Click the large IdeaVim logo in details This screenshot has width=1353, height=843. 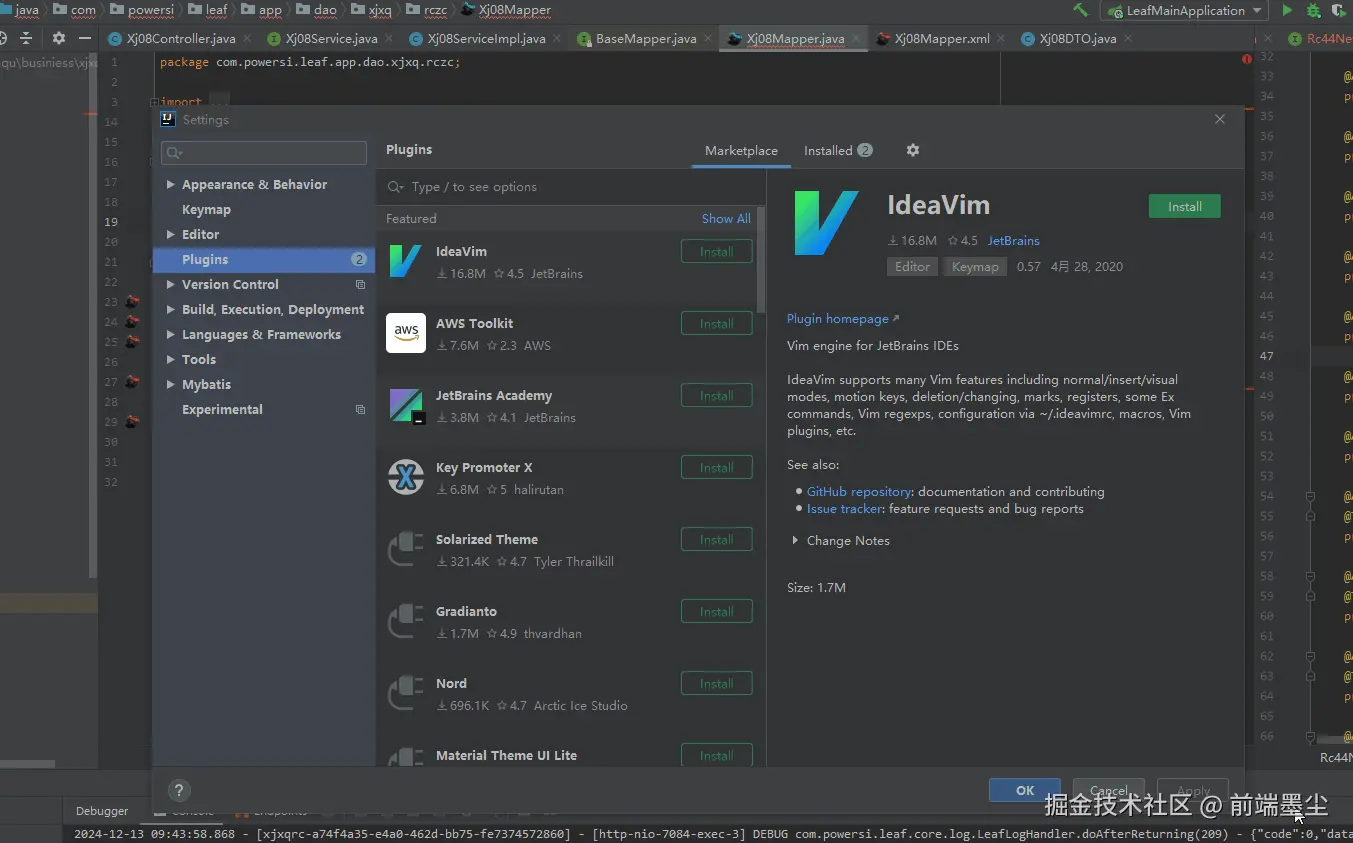tap(826, 223)
